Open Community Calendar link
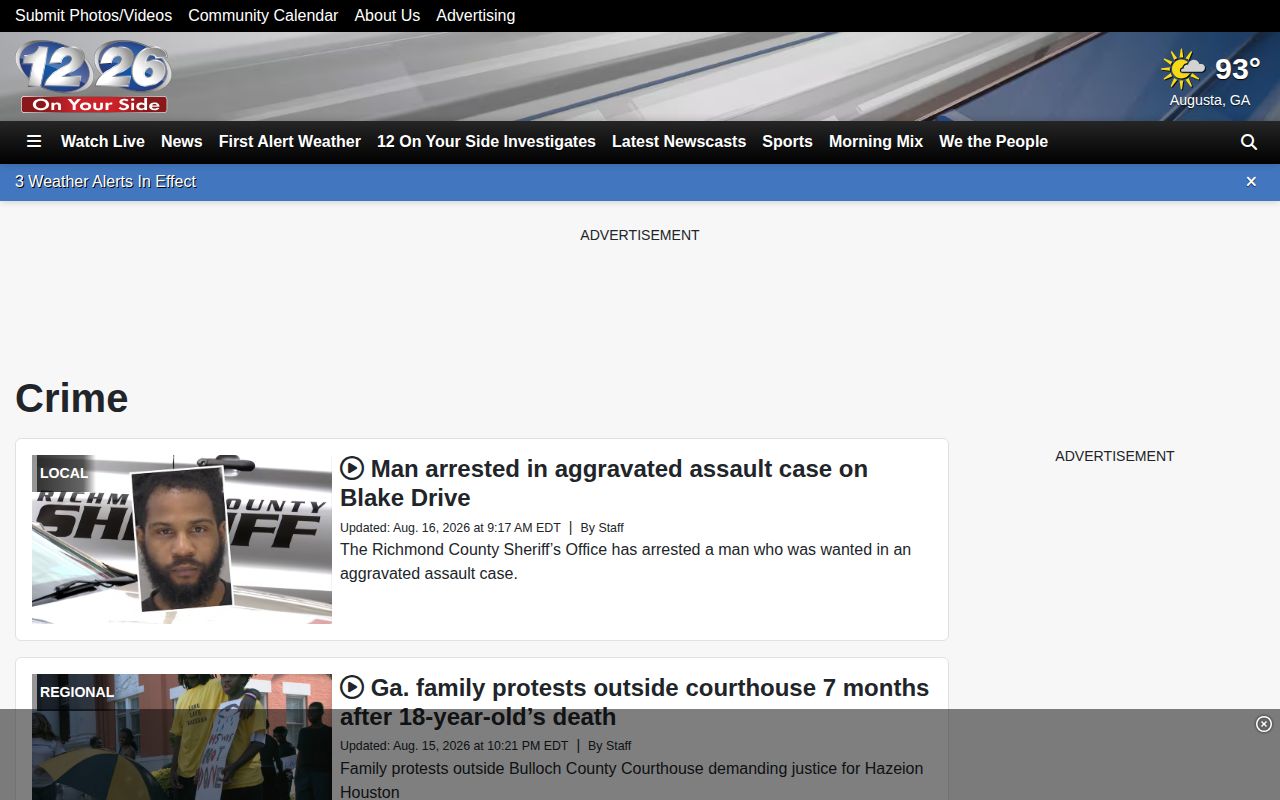The height and width of the screenshot is (800, 1280). point(263,16)
